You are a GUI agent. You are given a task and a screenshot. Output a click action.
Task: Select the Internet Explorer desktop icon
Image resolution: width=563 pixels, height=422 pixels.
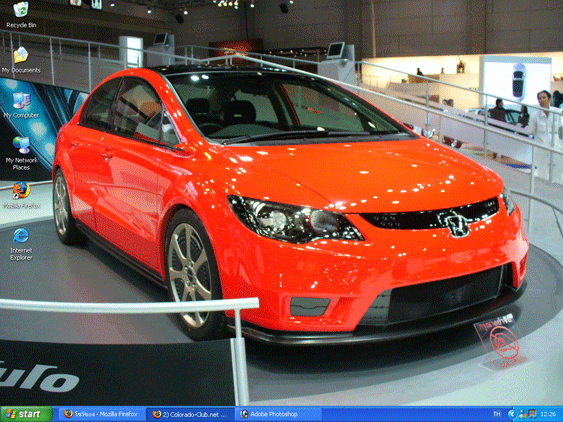(x=21, y=236)
